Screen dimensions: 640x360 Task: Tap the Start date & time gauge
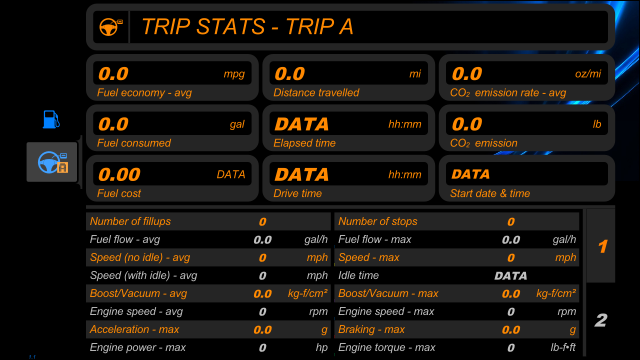[527, 179]
